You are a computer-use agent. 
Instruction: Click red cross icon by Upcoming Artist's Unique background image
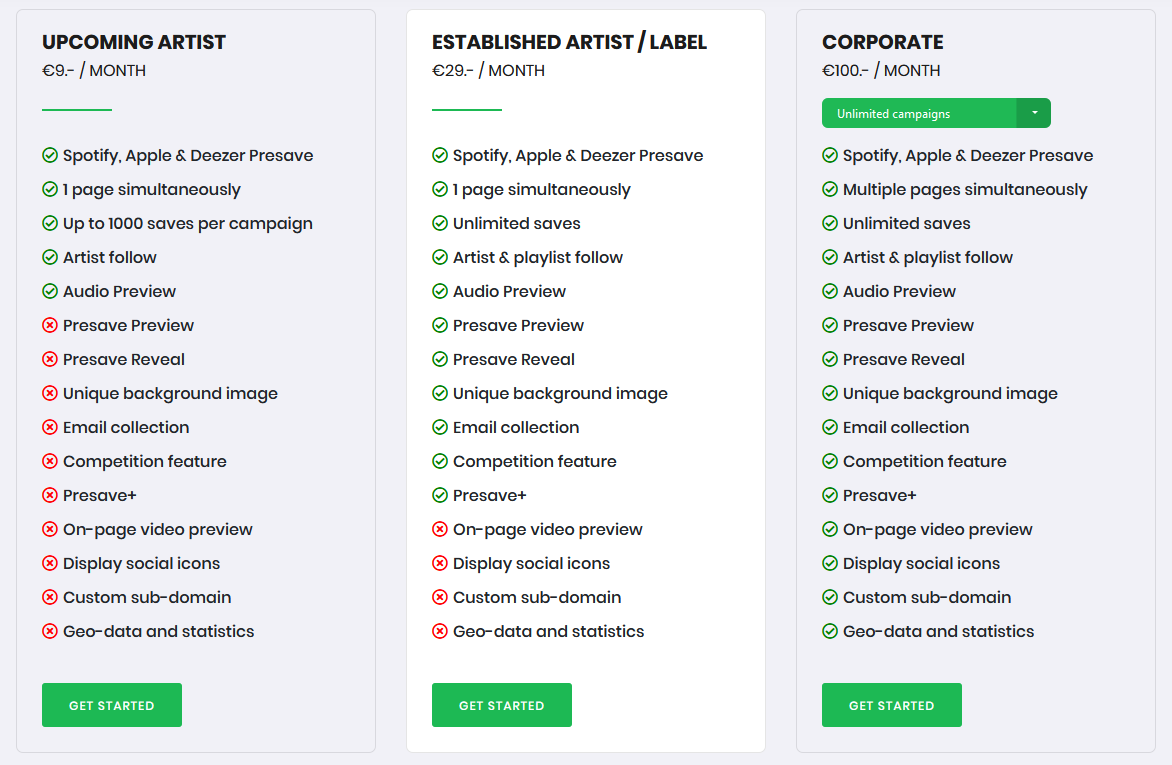[50, 393]
